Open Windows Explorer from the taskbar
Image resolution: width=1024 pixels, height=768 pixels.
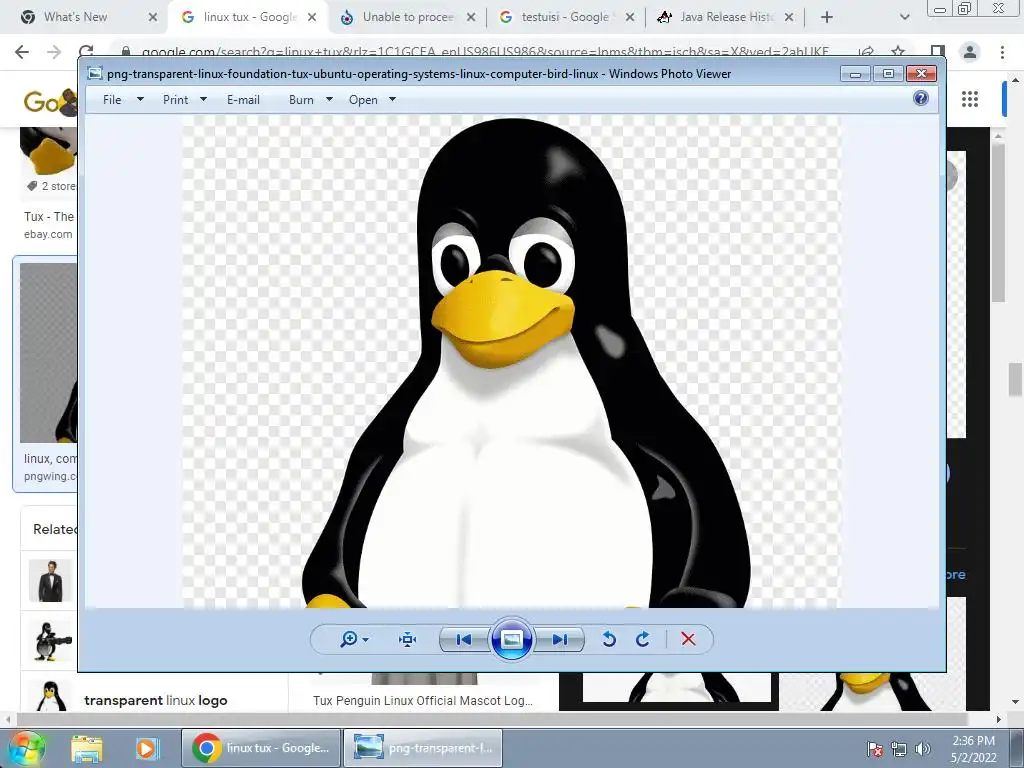click(x=87, y=748)
